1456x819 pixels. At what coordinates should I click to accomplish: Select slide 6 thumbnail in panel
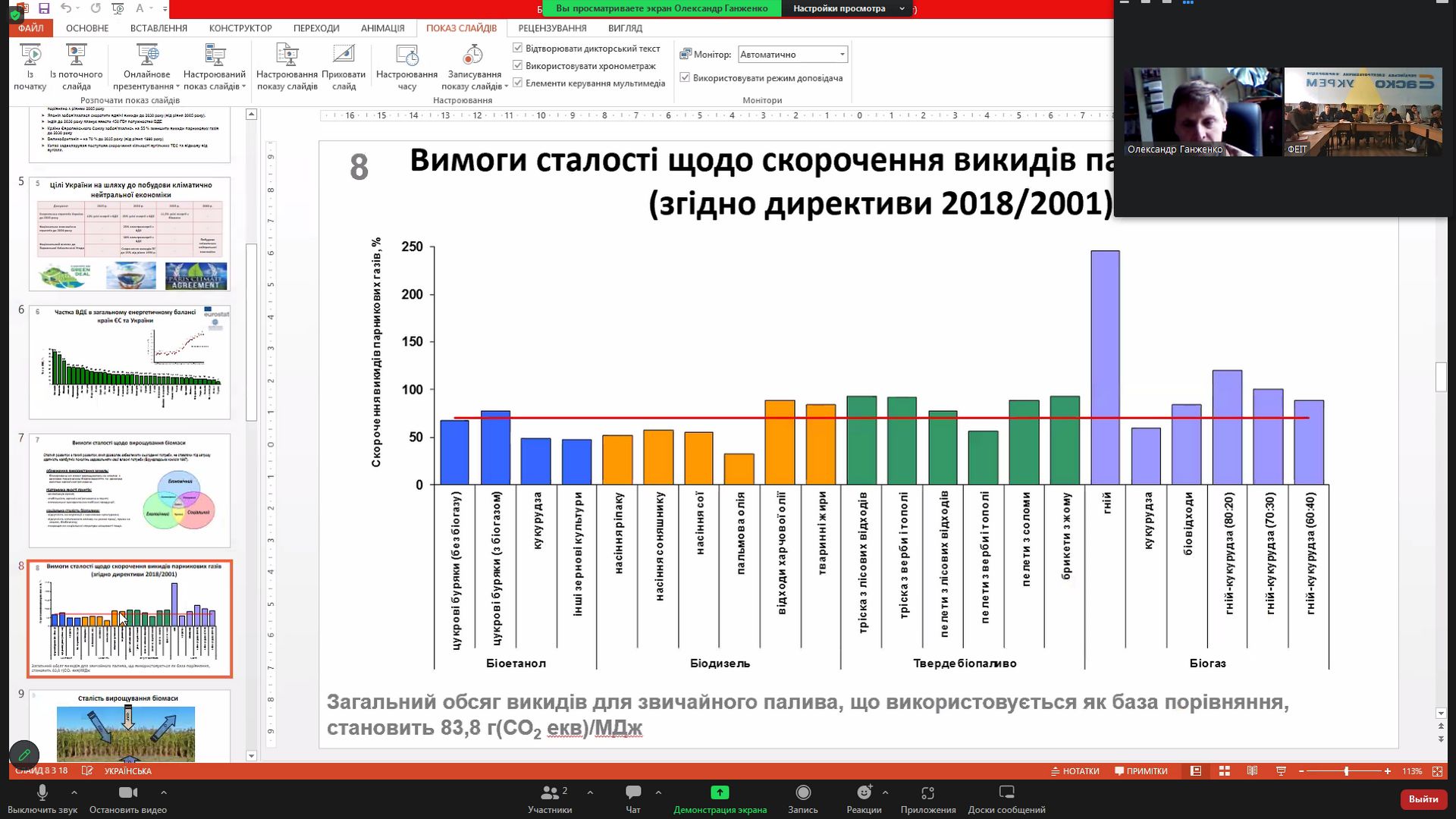pos(130,362)
